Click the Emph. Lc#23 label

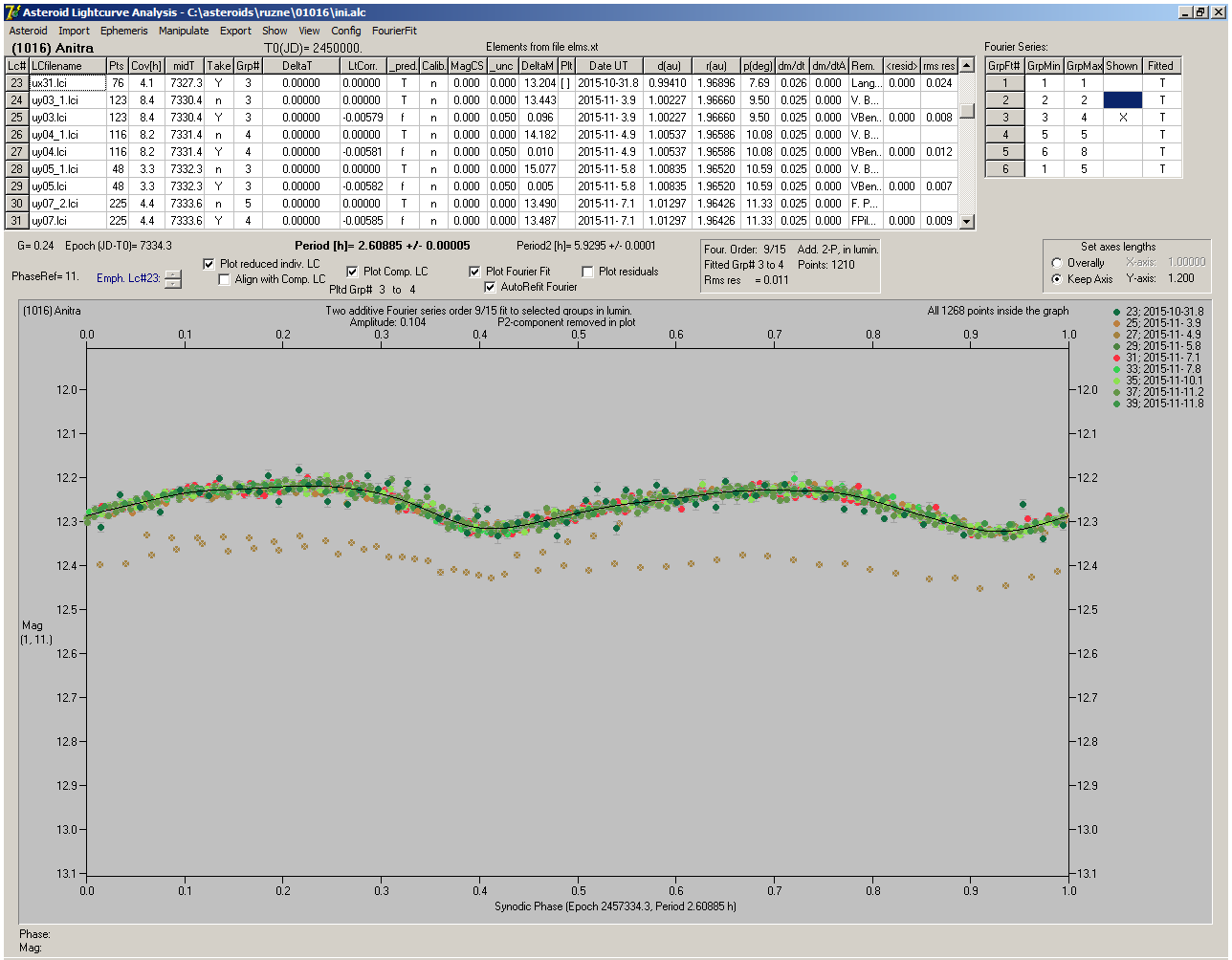click(128, 278)
